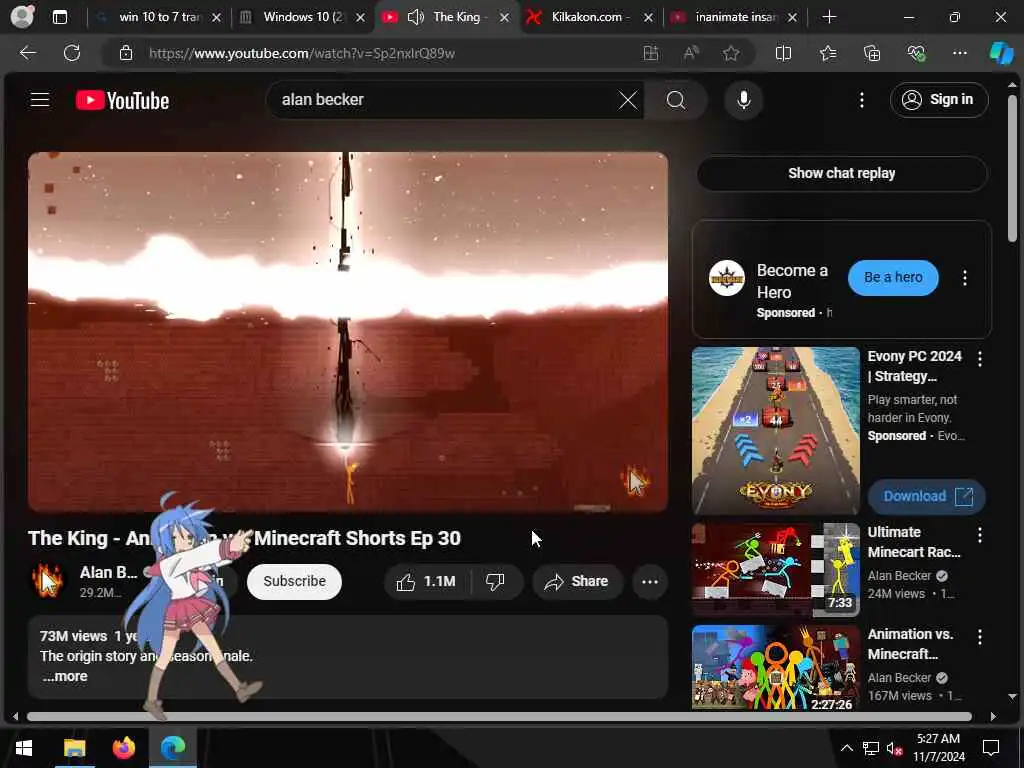Click the 'Alan Becker' channel name on Ultimate Minecart Race
This screenshot has height=768, width=1024.
point(899,576)
